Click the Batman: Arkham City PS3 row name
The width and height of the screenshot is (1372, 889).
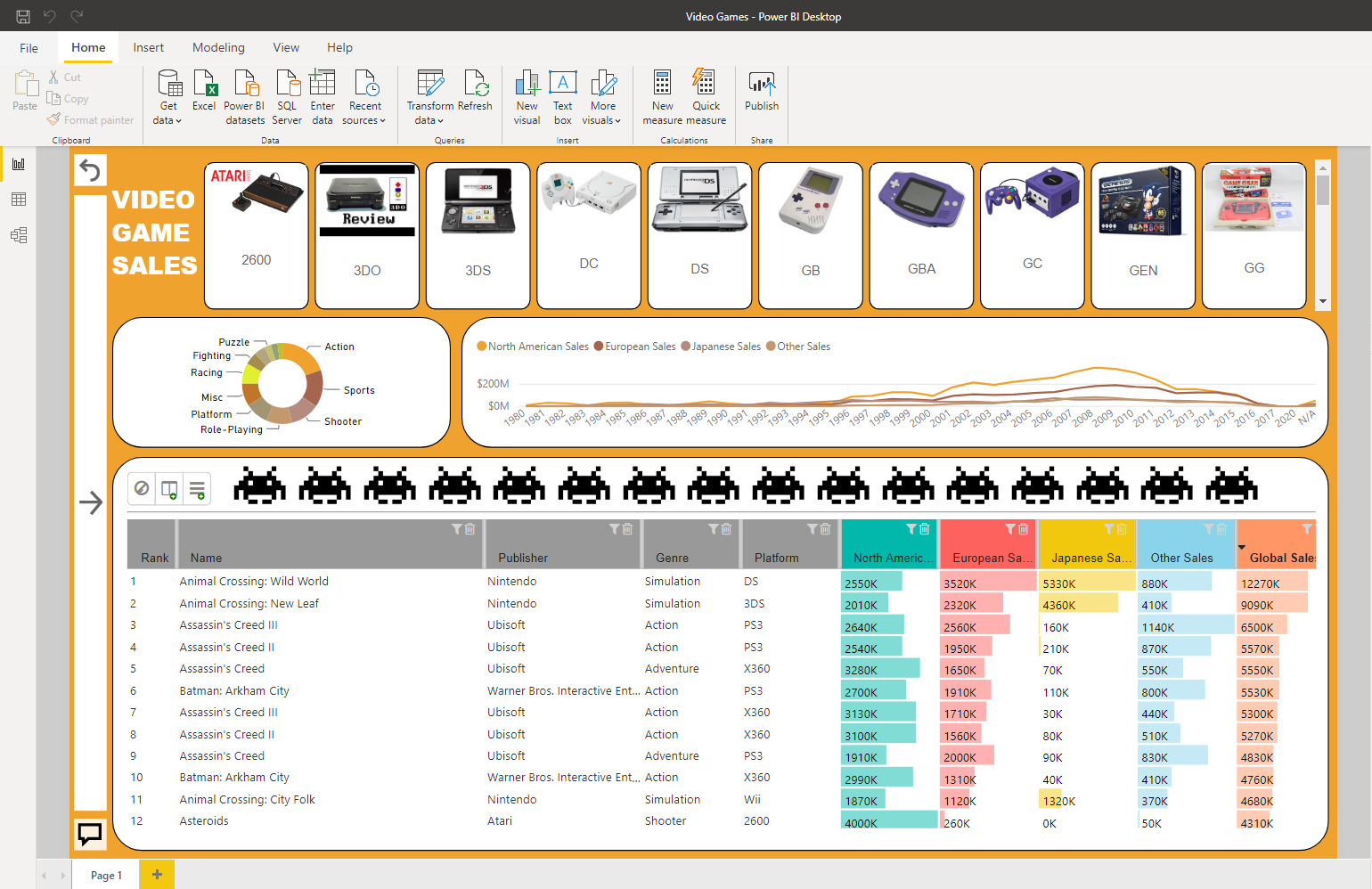[234, 691]
